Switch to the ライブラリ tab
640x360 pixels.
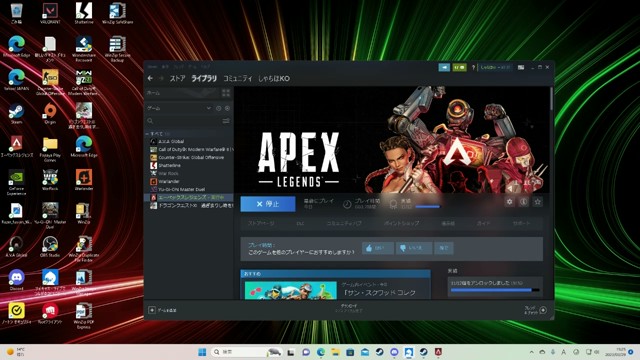click(204, 78)
